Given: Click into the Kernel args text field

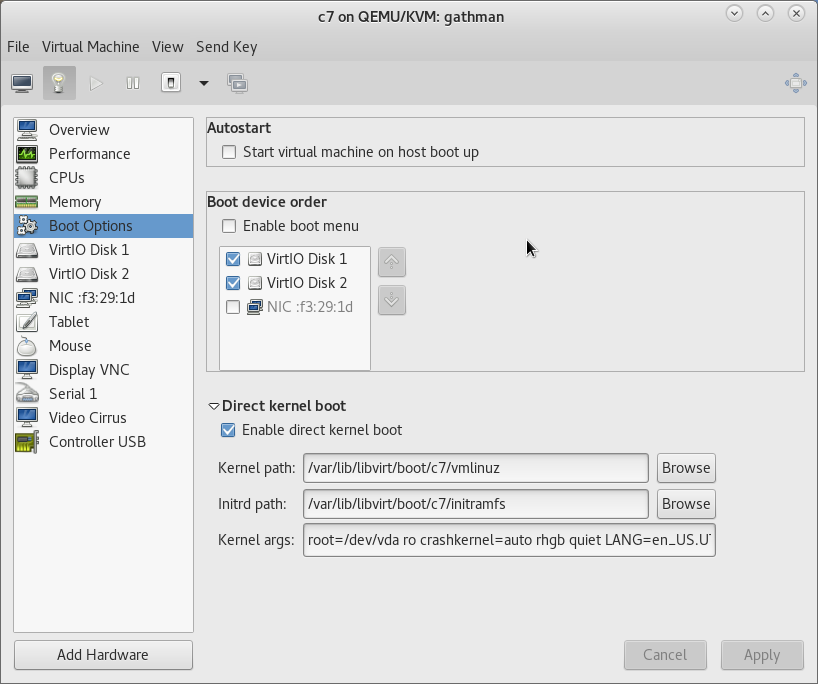Looking at the screenshot, I should tap(509, 540).
